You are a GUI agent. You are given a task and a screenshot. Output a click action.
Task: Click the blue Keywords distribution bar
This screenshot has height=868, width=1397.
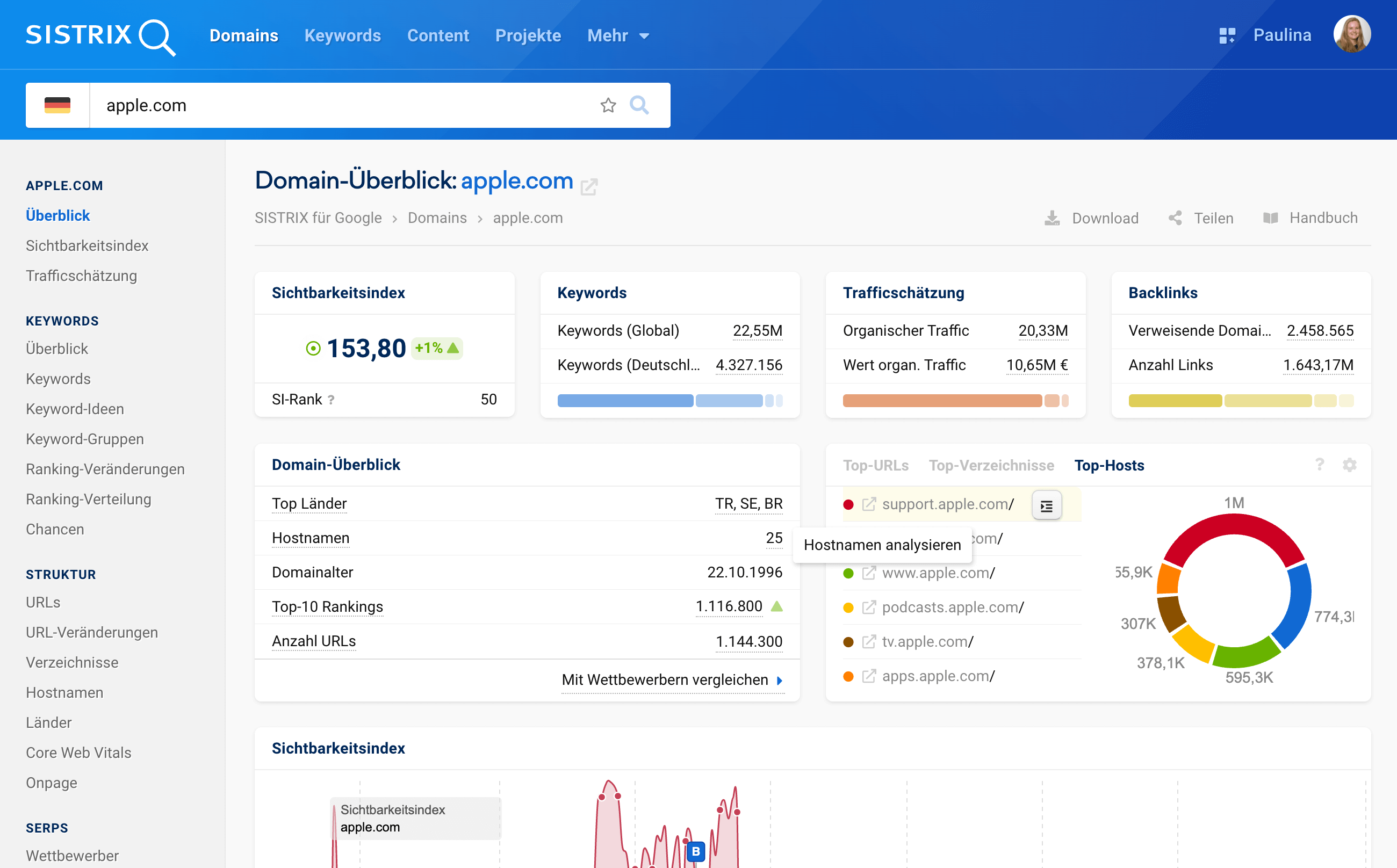click(x=625, y=401)
